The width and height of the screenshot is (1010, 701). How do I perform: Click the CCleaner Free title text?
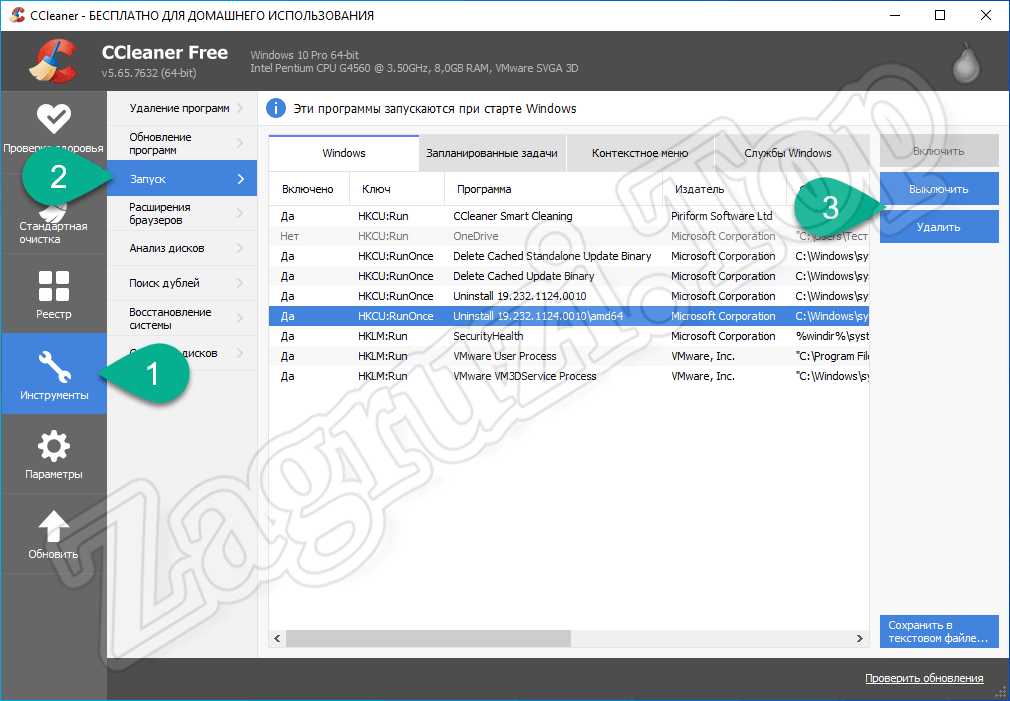coord(165,52)
